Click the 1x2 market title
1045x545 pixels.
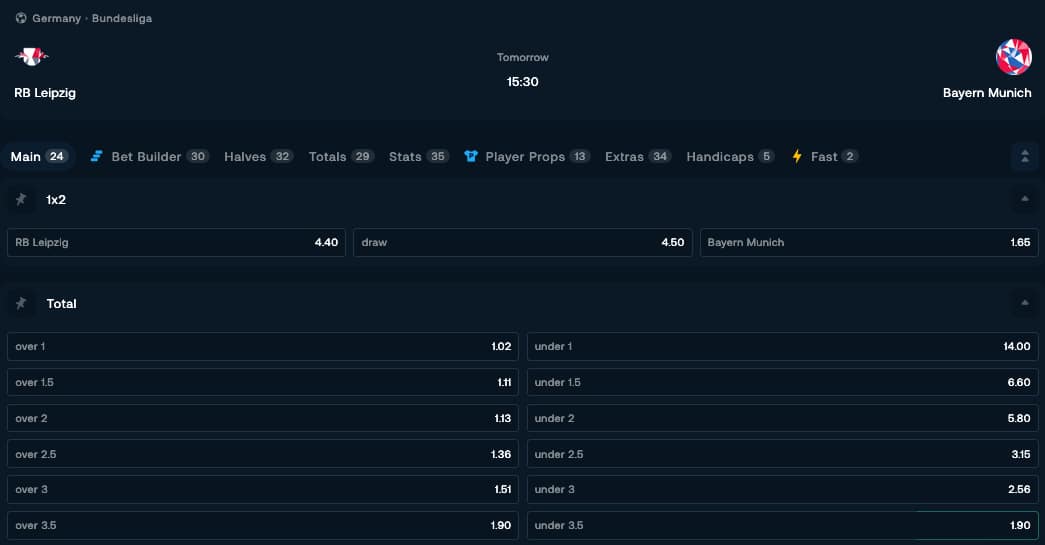click(x=56, y=200)
